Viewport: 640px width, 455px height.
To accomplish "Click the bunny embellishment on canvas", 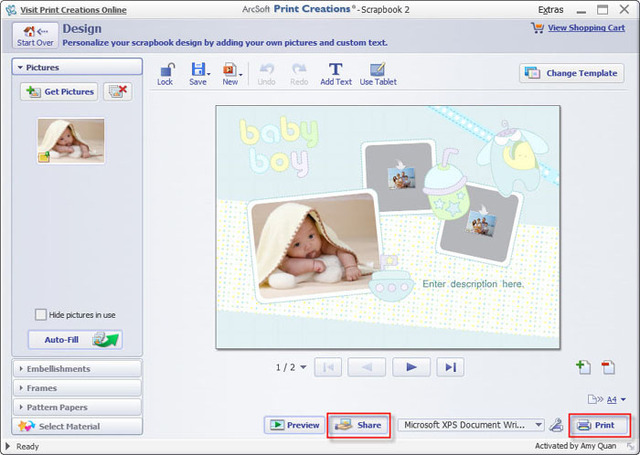I will (x=513, y=158).
